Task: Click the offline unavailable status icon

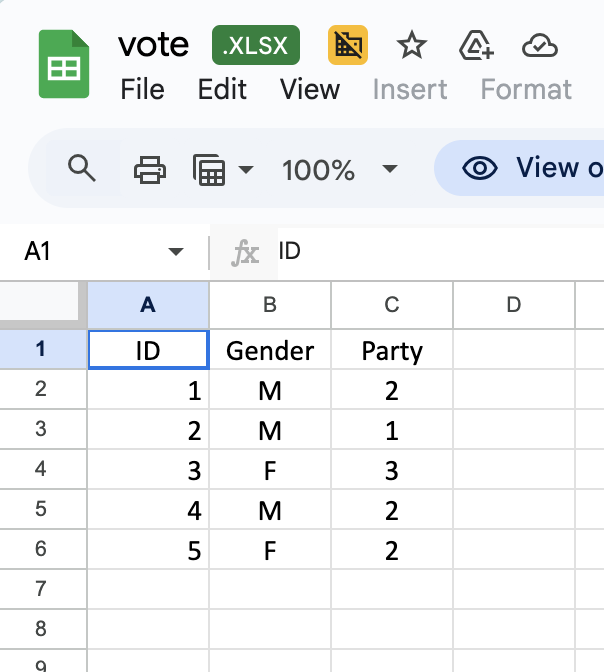Action: (348, 45)
